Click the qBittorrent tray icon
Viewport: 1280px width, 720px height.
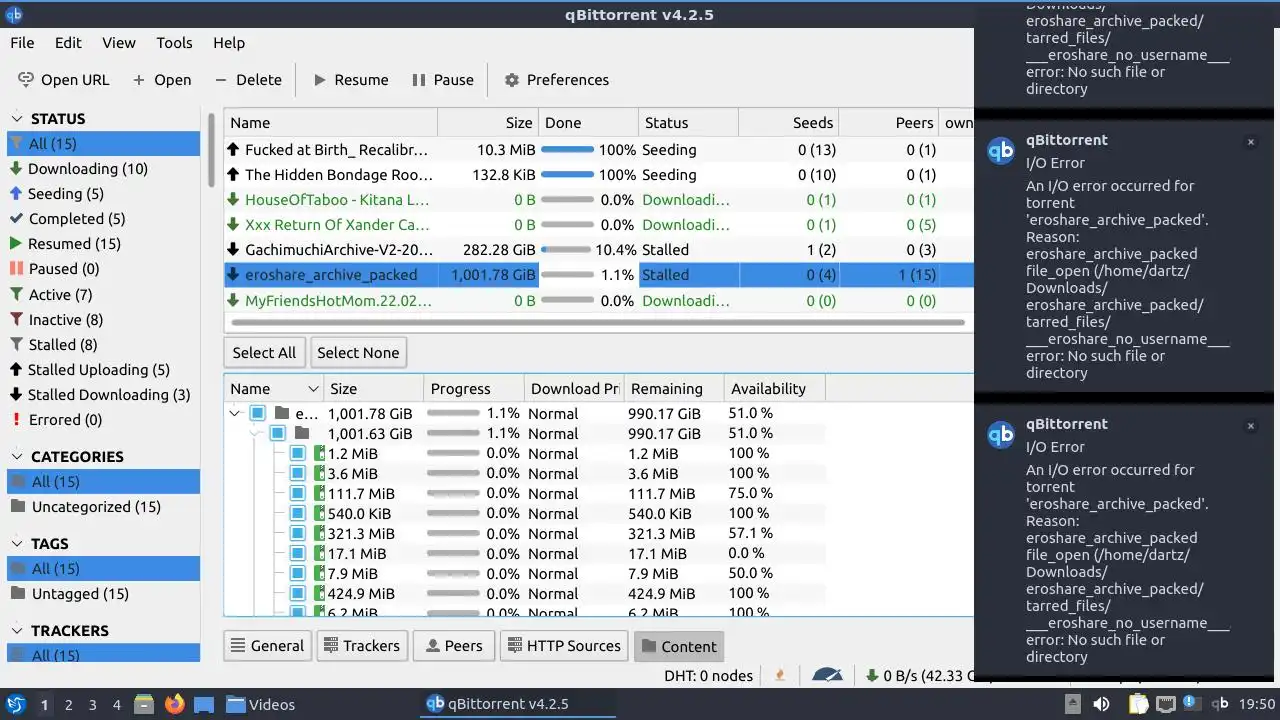pyautogui.click(x=1220, y=704)
